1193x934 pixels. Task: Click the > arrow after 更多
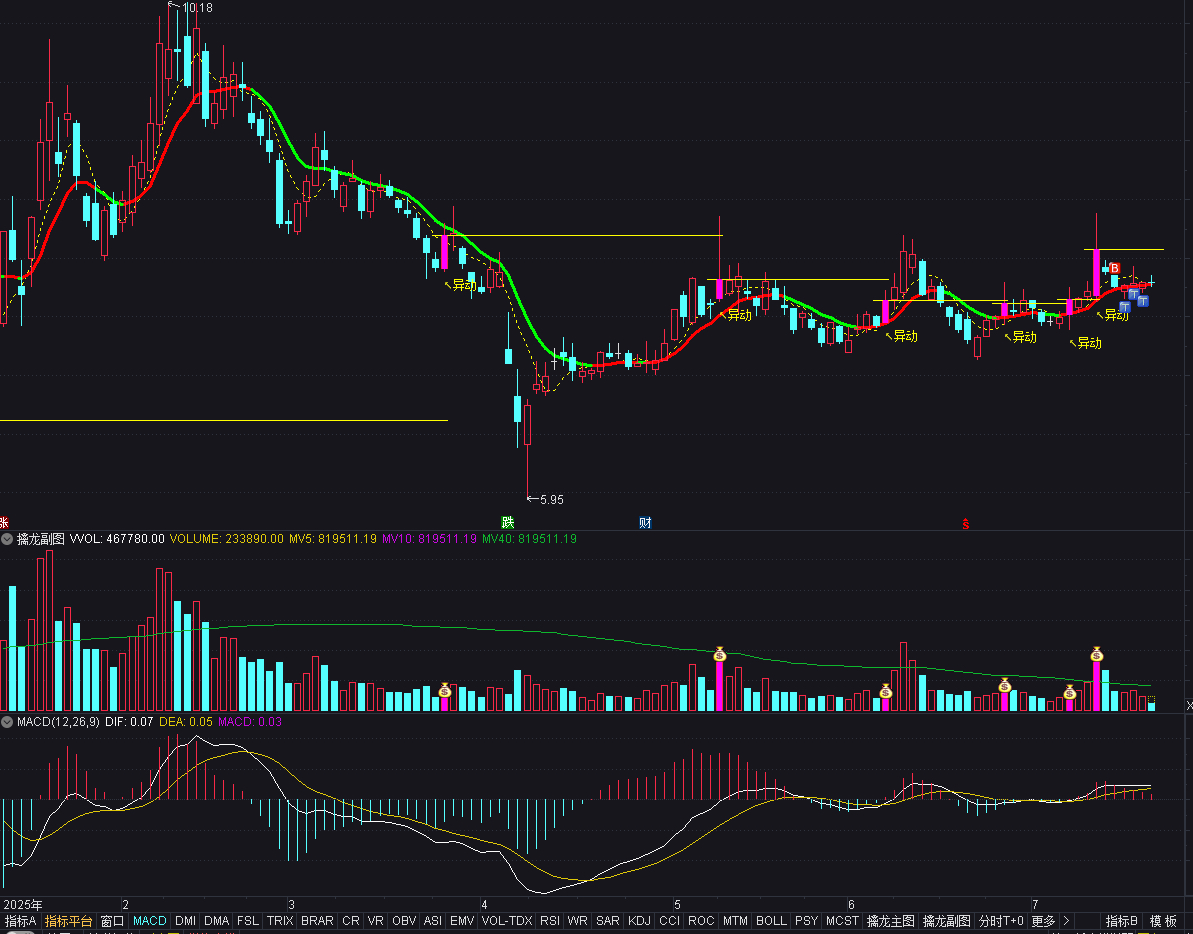pyautogui.click(x=1066, y=920)
